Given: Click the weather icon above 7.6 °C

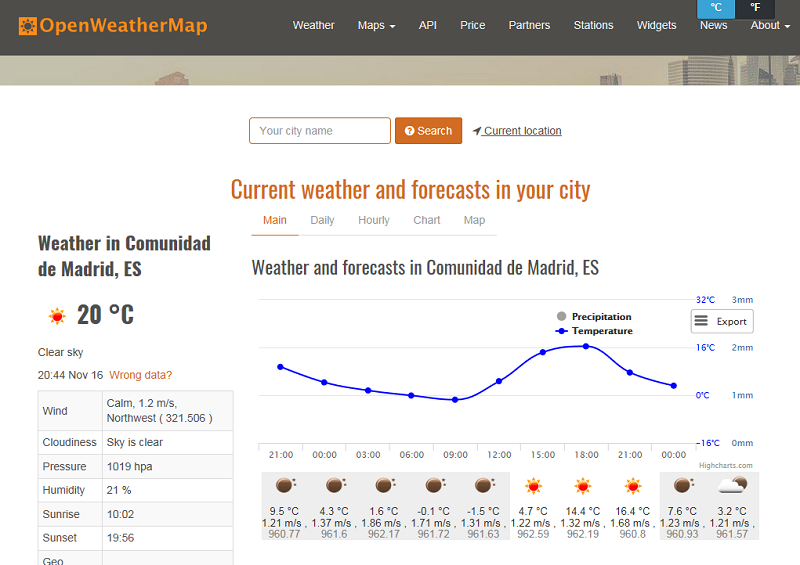Looking at the screenshot, I should click(684, 485).
